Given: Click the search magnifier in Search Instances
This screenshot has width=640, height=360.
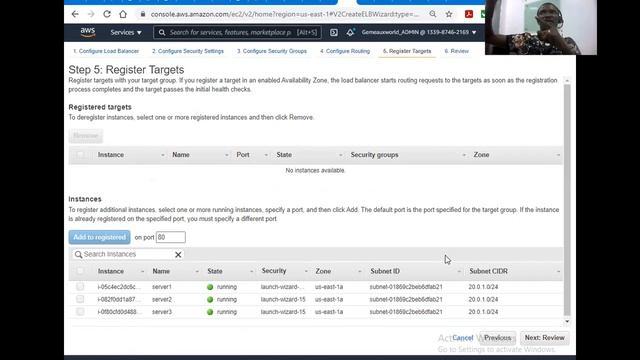Looking at the screenshot, I should pos(78,255).
